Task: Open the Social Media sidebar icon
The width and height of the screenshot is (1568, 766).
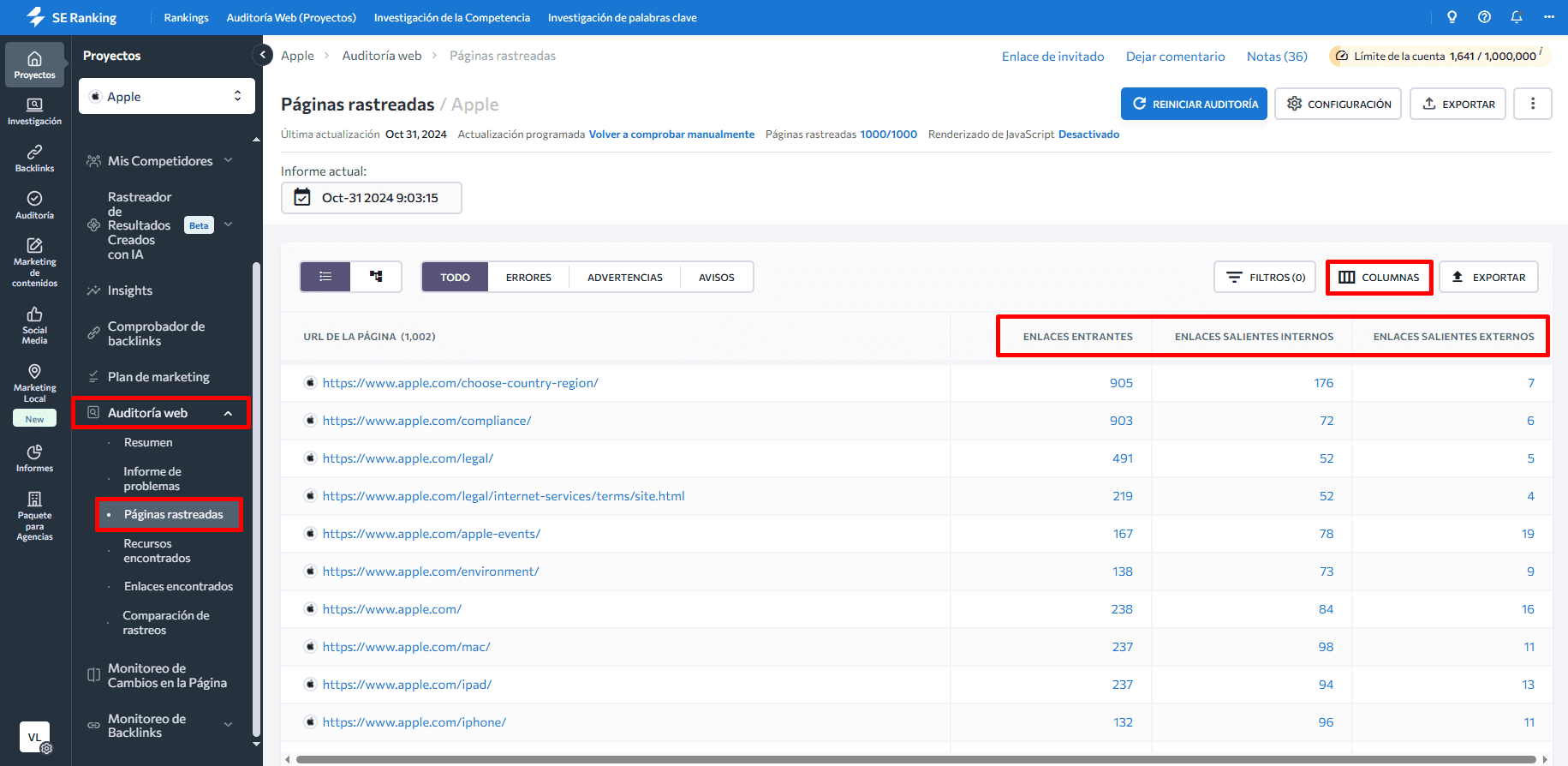Action: click(x=34, y=325)
